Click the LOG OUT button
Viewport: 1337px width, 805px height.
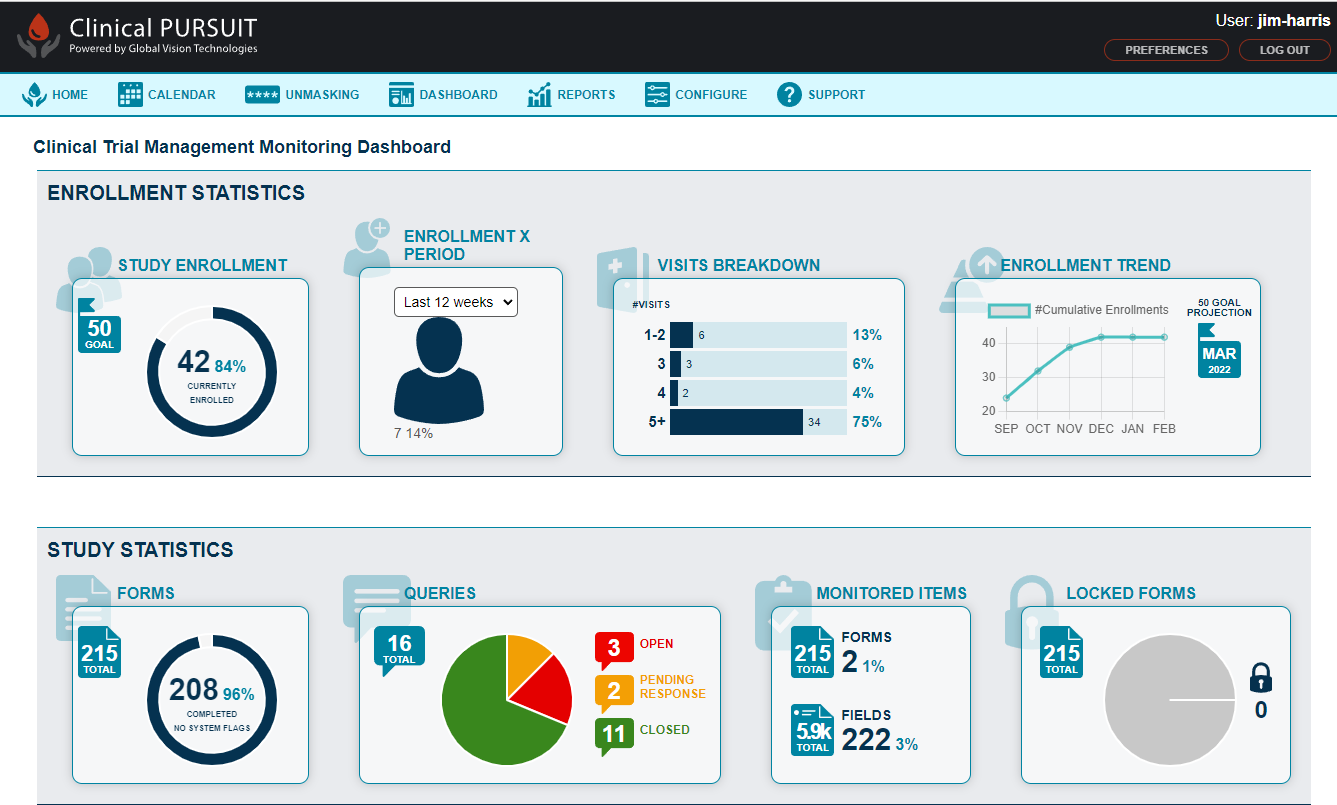point(1284,49)
